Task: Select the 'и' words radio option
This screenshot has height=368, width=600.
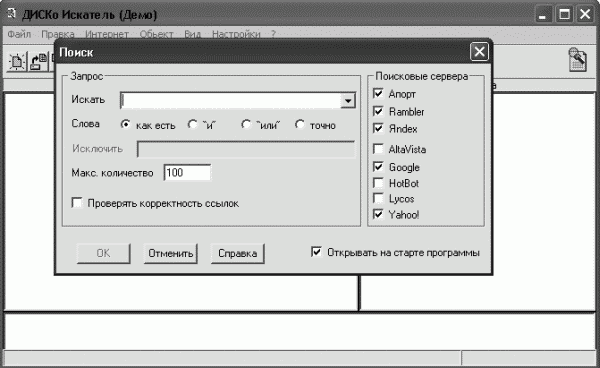Action: click(x=192, y=124)
